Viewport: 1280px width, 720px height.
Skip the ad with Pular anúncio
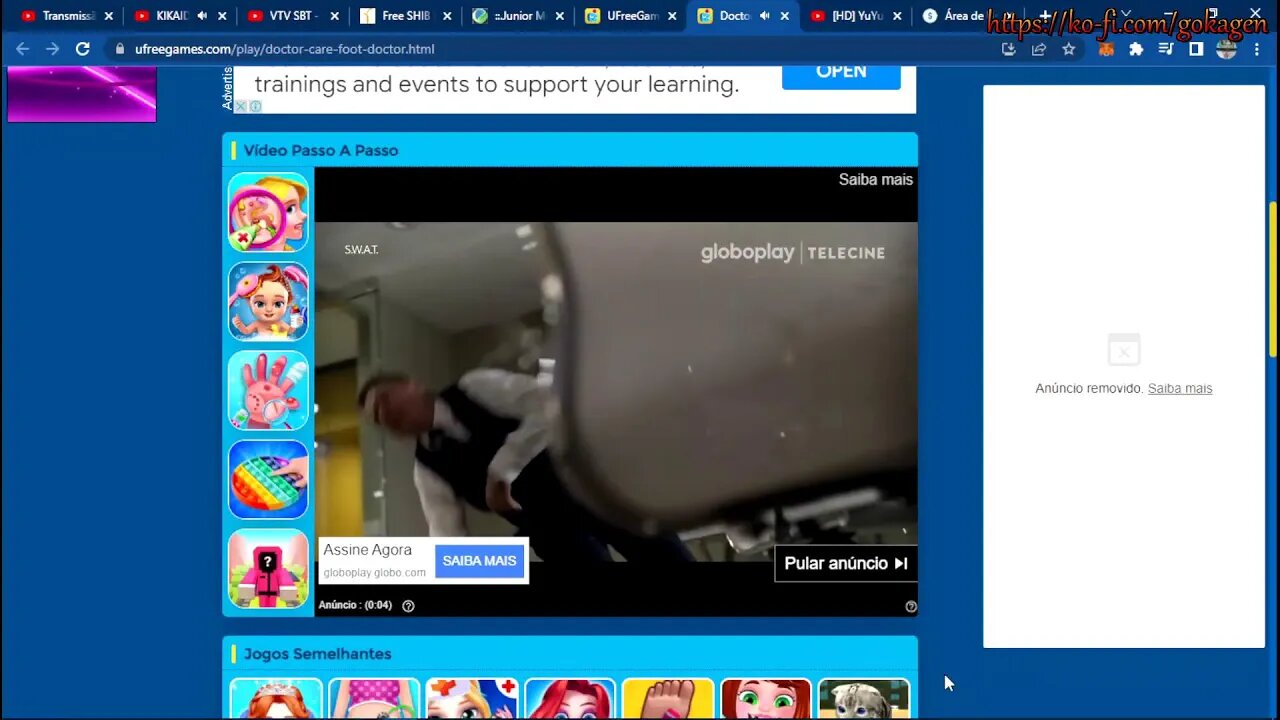pos(846,563)
